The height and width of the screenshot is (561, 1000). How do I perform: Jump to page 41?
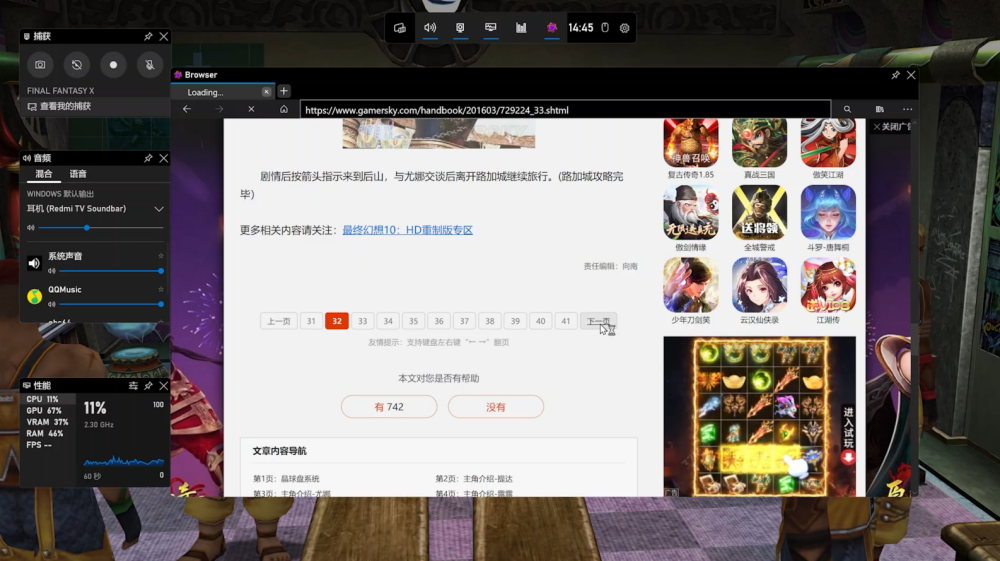566,321
